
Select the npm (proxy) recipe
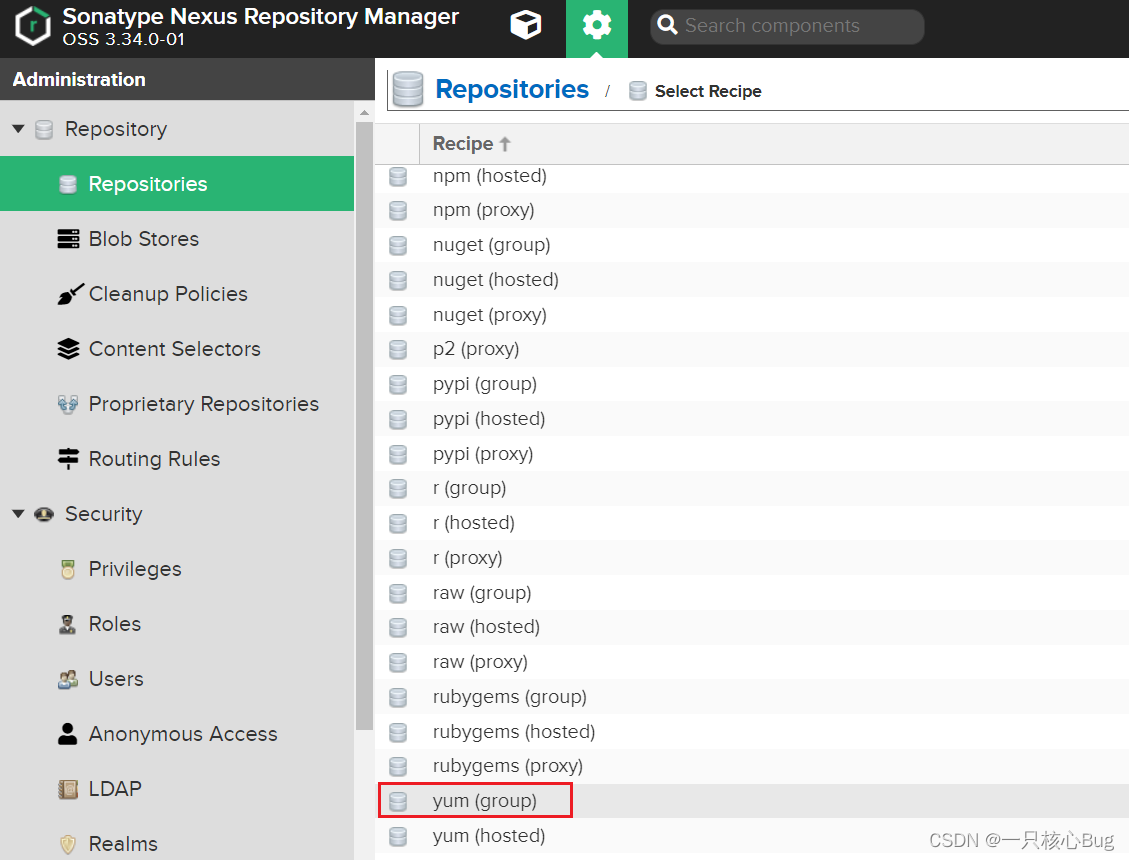[752, 210]
